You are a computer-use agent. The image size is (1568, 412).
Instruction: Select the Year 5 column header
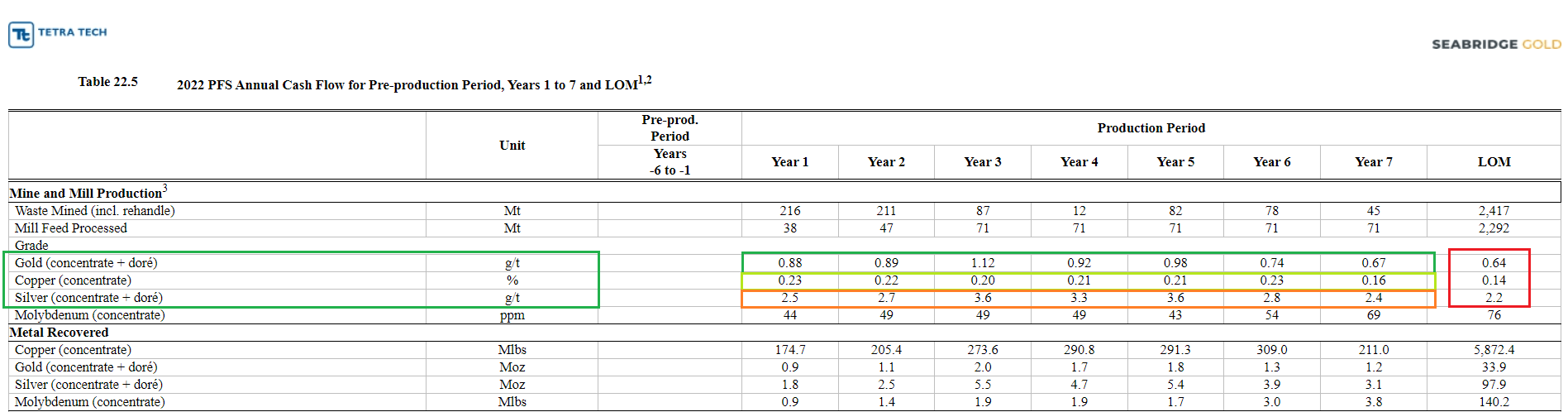coord(1175,162)
